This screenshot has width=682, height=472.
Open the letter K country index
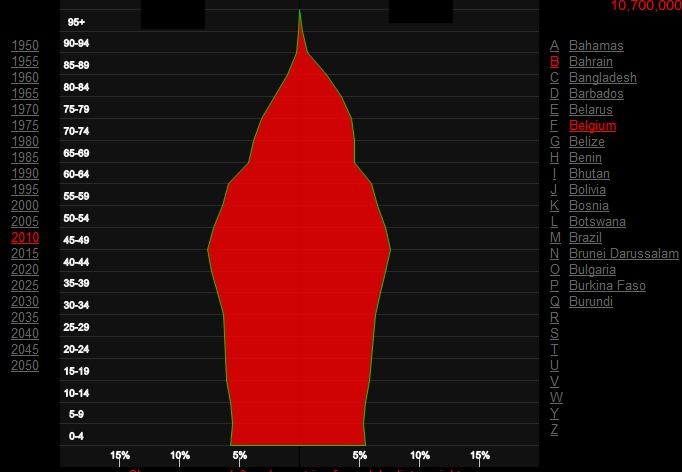(554, 205)
